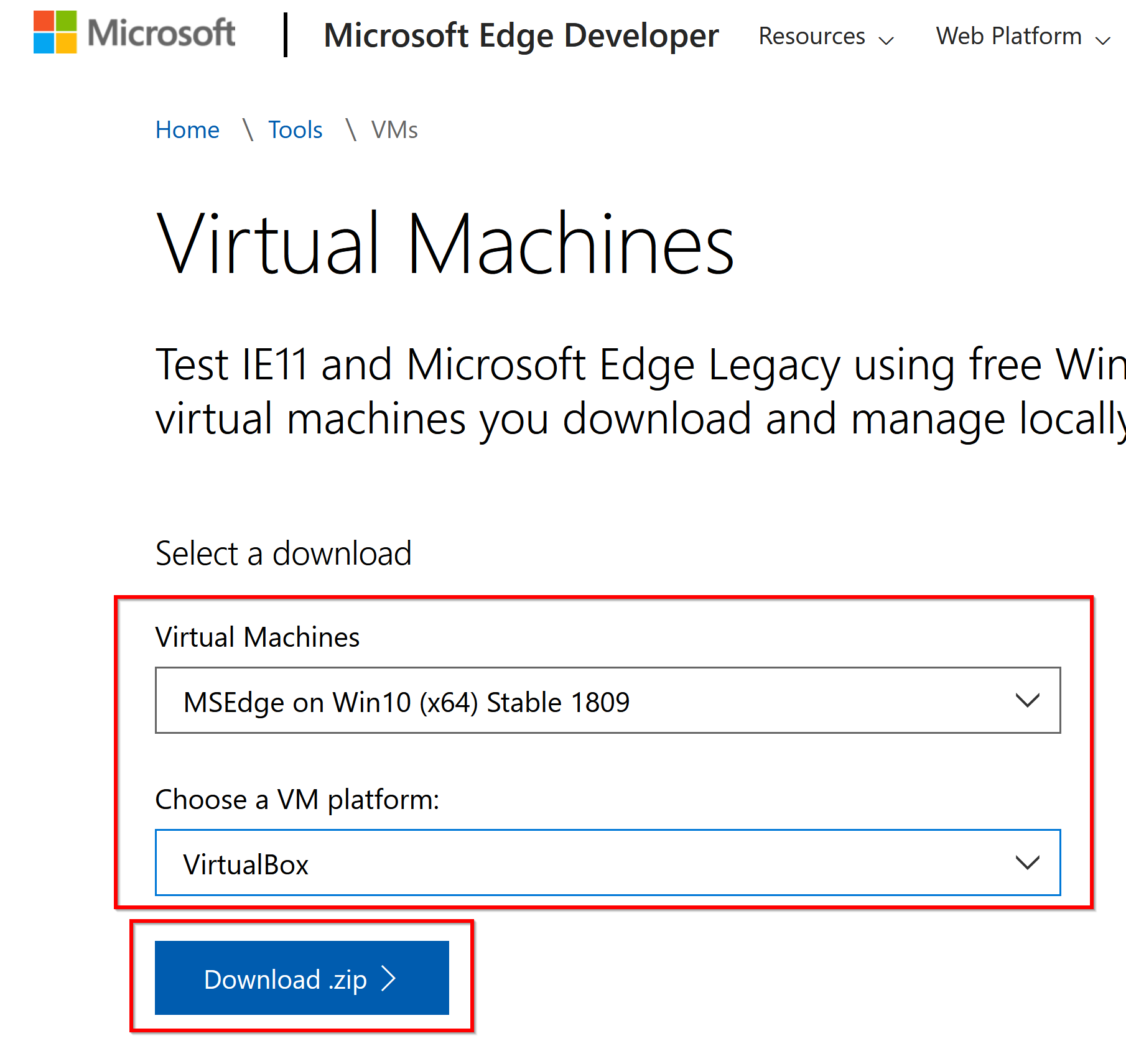Go to the Home breadcrumb
The height and width of the screenshot is (1064, 1126).
[x=187, y=130]
